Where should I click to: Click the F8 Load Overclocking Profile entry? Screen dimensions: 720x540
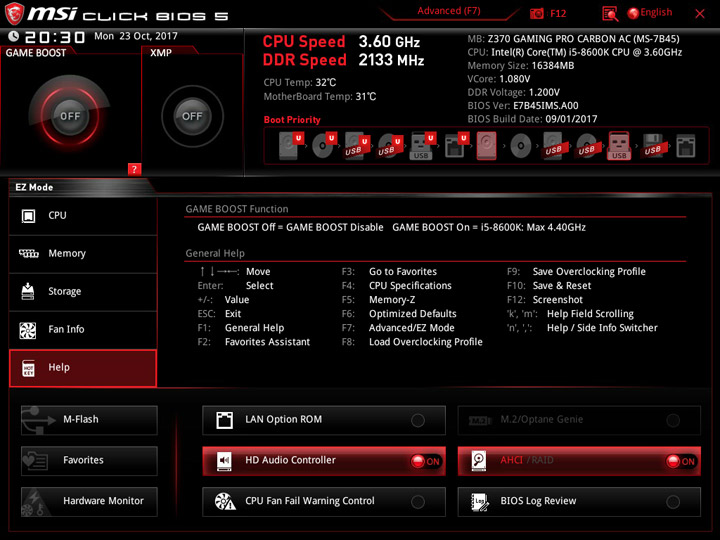(412, 342)
